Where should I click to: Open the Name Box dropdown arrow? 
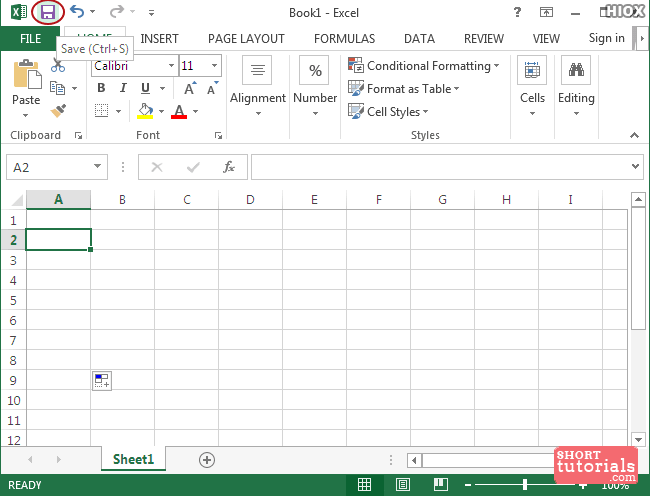pos(97,167)
